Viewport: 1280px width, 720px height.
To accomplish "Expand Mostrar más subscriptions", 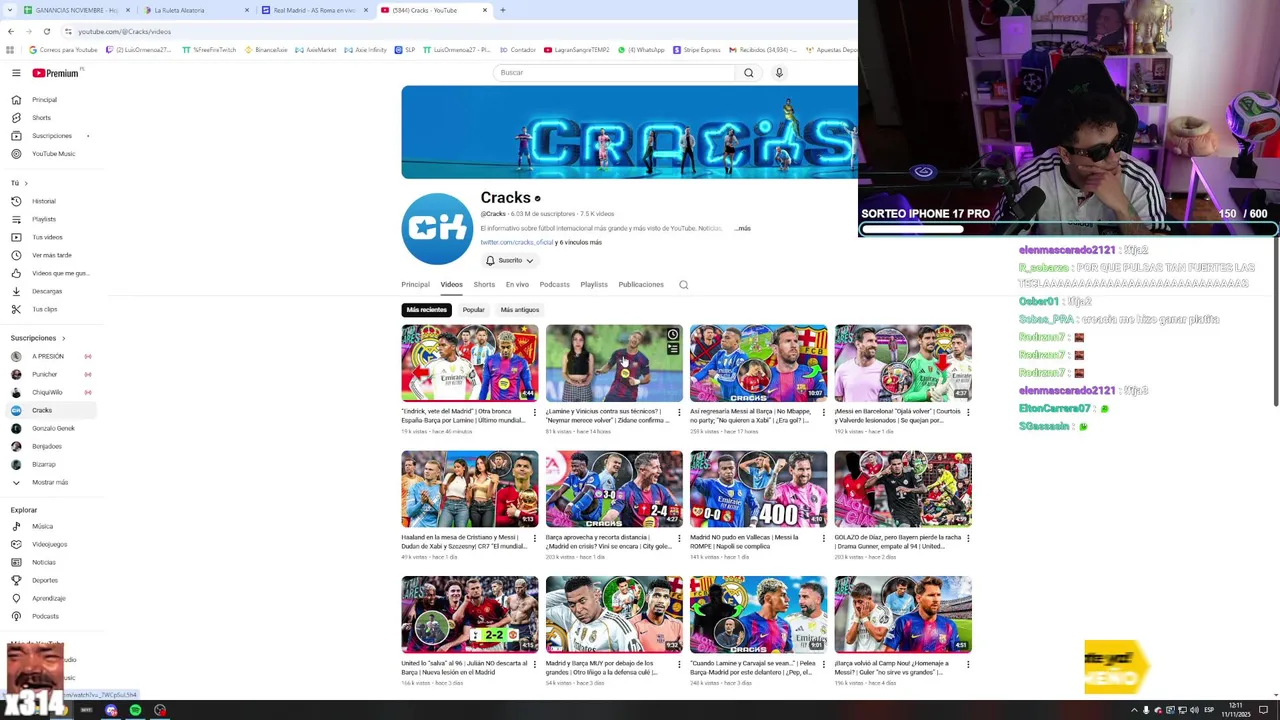I will [x=50, y=482].
